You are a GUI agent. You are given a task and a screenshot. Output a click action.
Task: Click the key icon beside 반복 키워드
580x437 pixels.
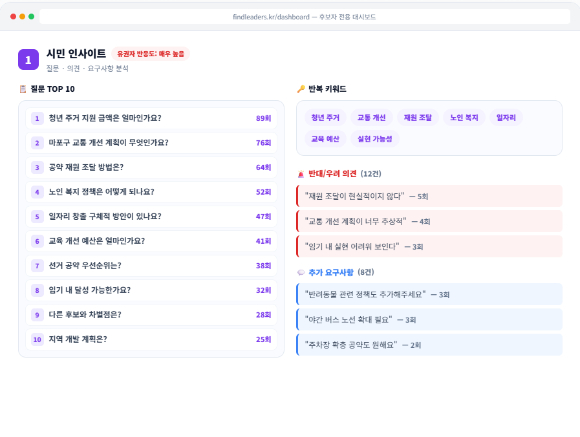[x=301, y=89]
